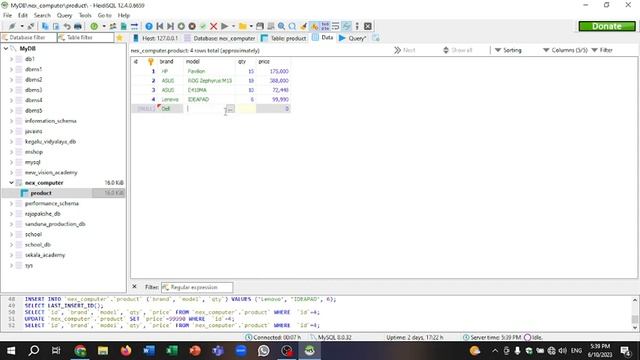The width and height of the screenshot is (640, 360).
Task: Open the Search menu
Action: tap(42, 15)
